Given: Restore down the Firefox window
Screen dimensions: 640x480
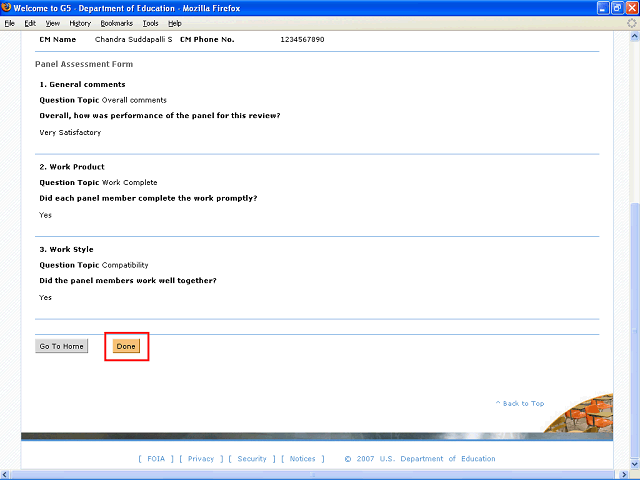Looking at the screenshot, I should click(618, 8).
